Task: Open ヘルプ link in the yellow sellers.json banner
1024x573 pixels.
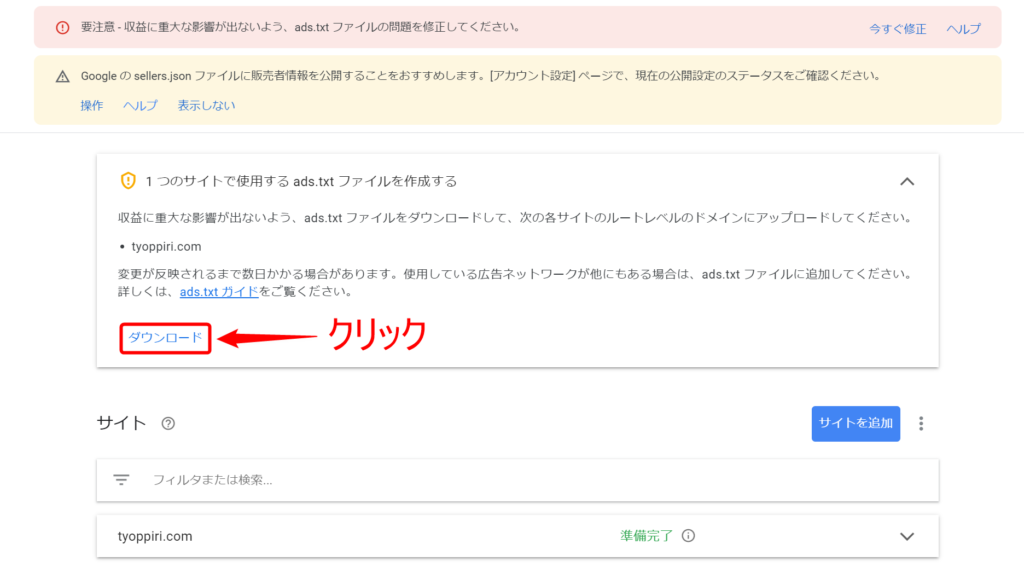Action: pos(140,105)
